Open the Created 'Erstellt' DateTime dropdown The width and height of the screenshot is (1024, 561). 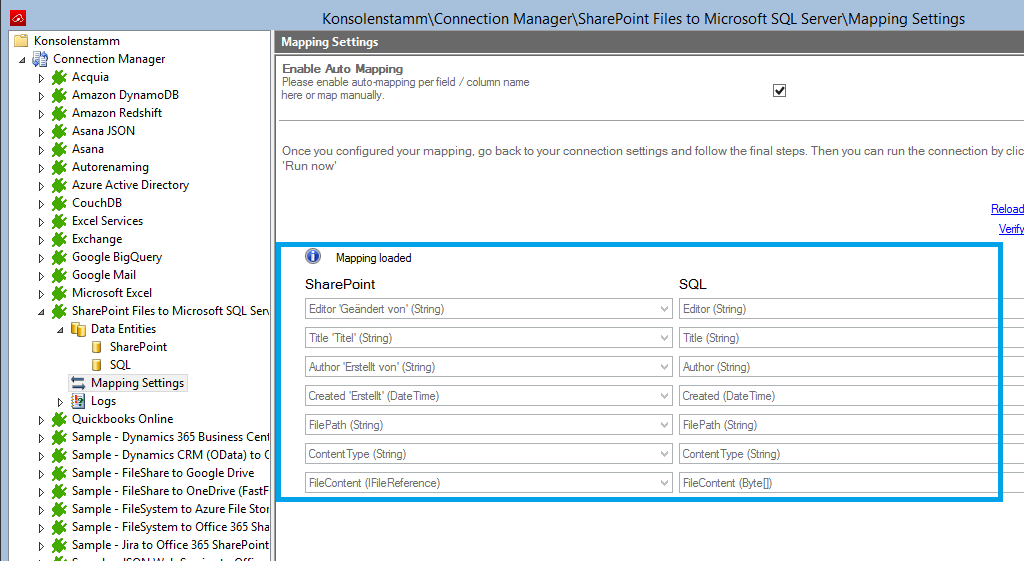coord(665,397)
